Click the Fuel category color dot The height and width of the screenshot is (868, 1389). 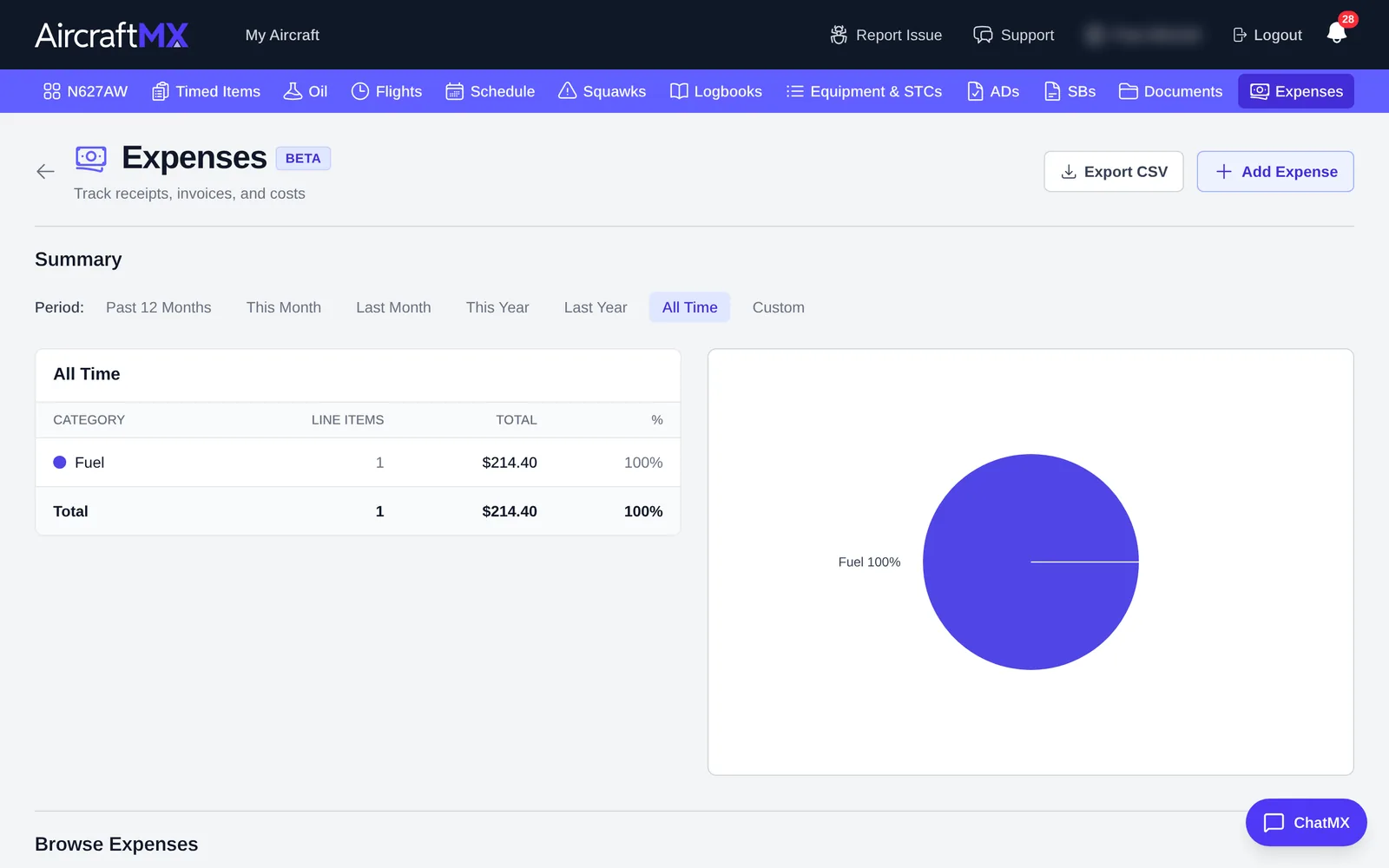click(x=60, y=463)
